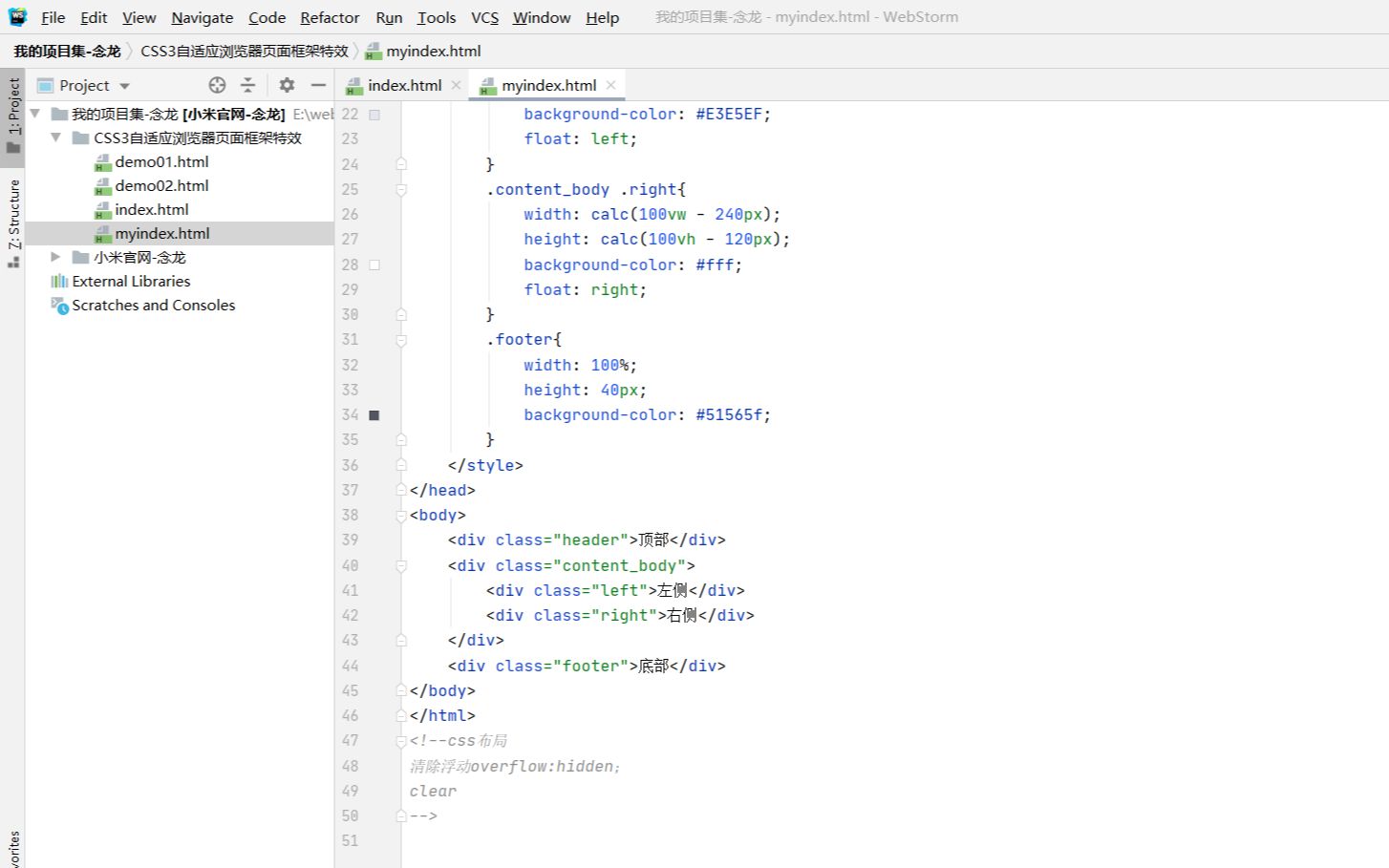Collapse the 我的项目集-念龙 root node
Screen dimensions: 1389x868
coord(34,113)
